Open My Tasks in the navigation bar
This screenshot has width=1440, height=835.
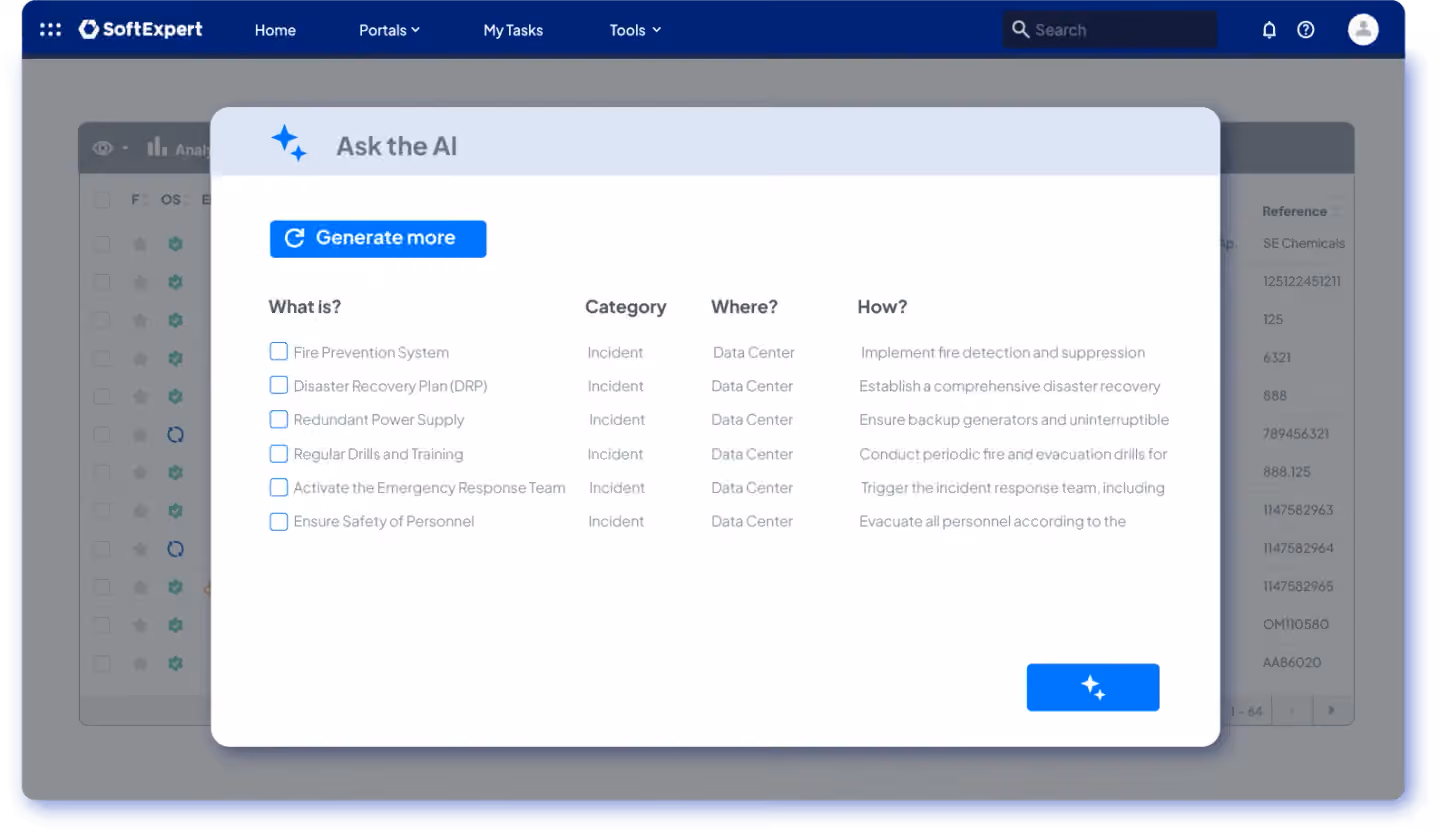tap(513, 30)
